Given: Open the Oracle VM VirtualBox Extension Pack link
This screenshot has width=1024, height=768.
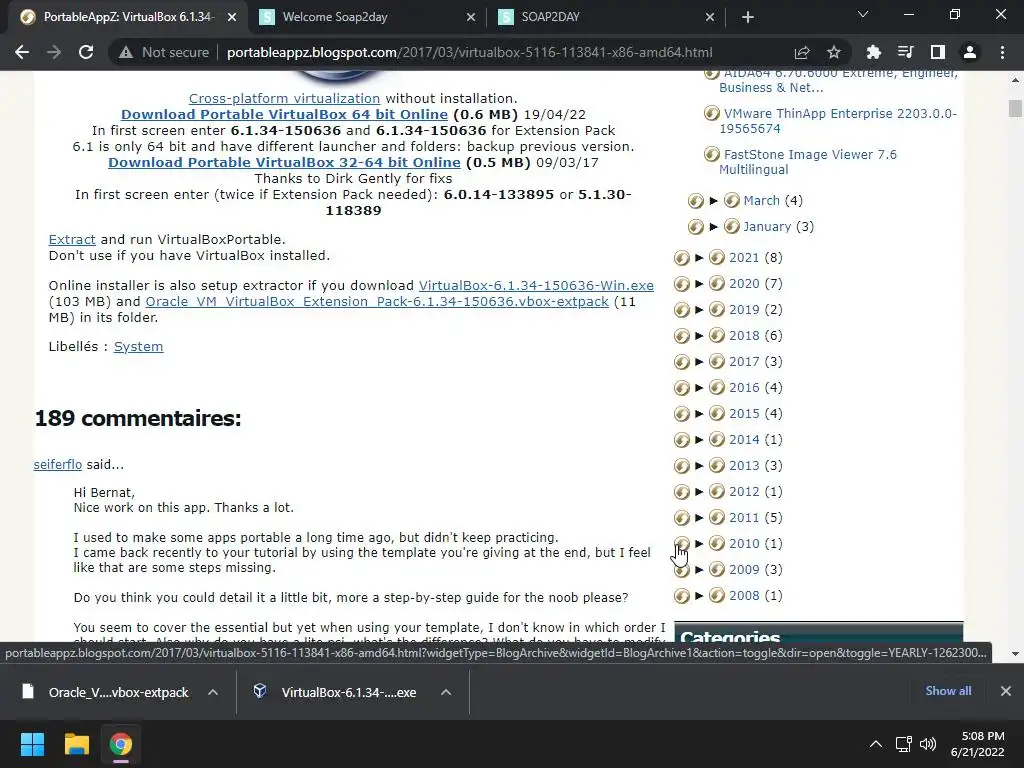Looking at the screenshot, I should 377,302.
